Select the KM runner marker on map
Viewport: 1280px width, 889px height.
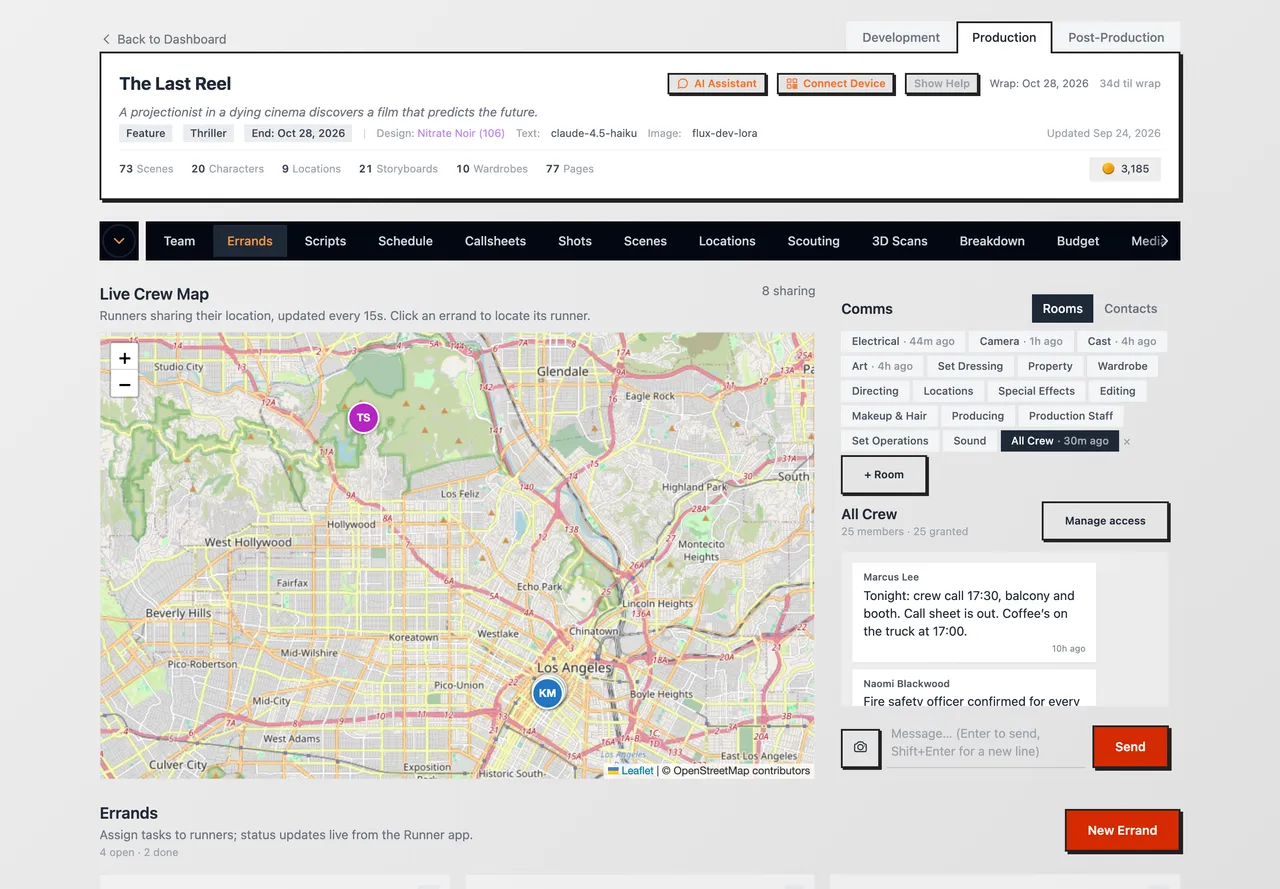(x=547, y=693)
